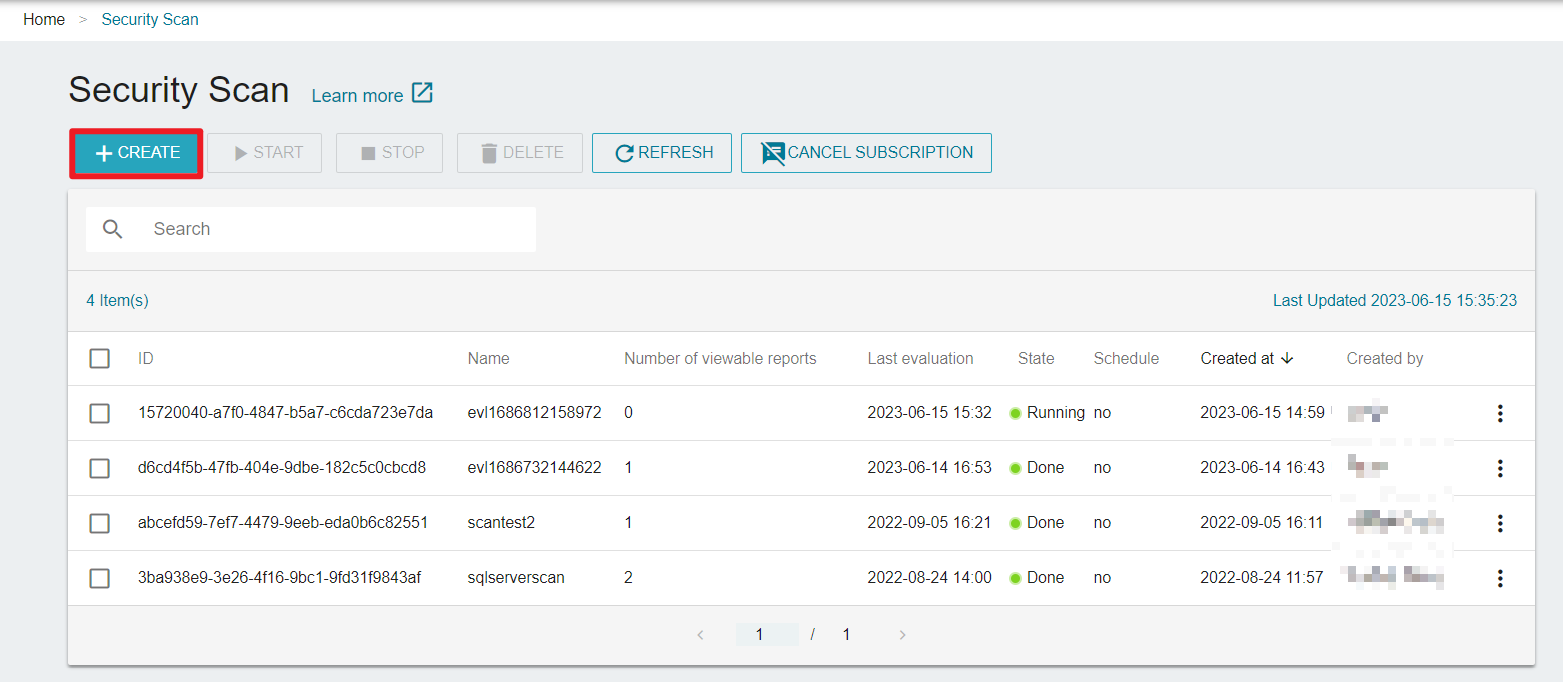Click the magnifier search icon
The width and height of the screenshot is (1563, 682).
(113, 229)
